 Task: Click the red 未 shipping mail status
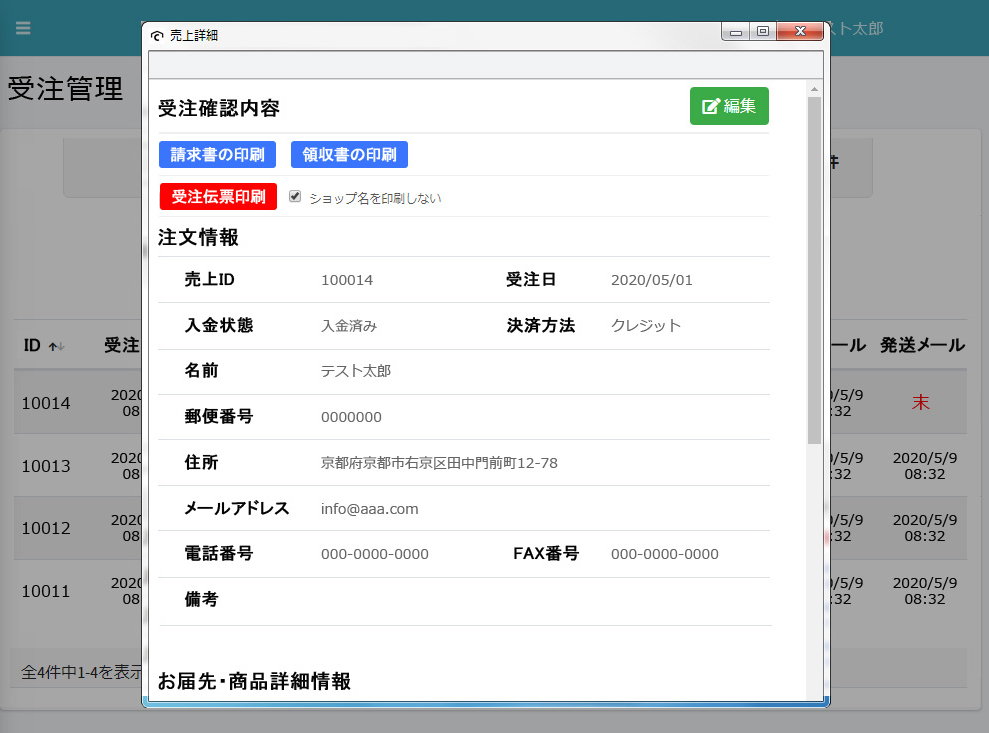click(920, 403)
